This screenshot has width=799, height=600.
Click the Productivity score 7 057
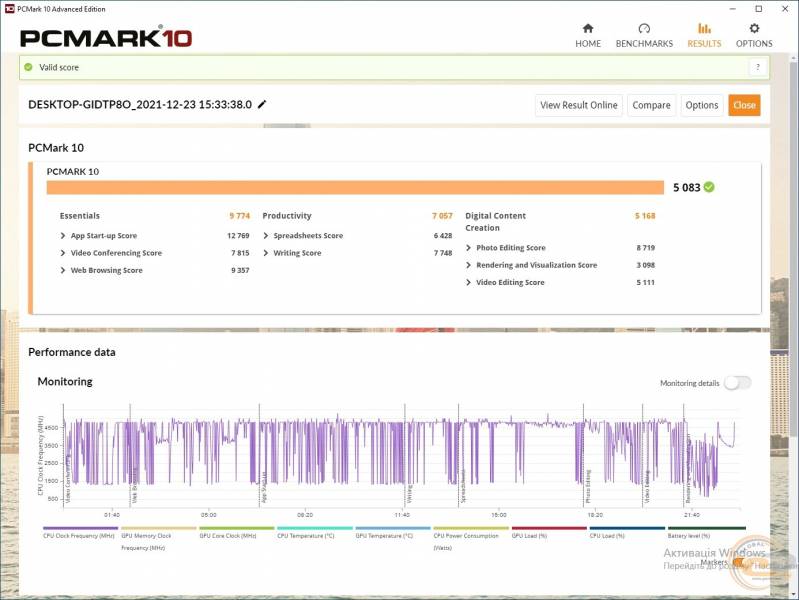[442, 216]
